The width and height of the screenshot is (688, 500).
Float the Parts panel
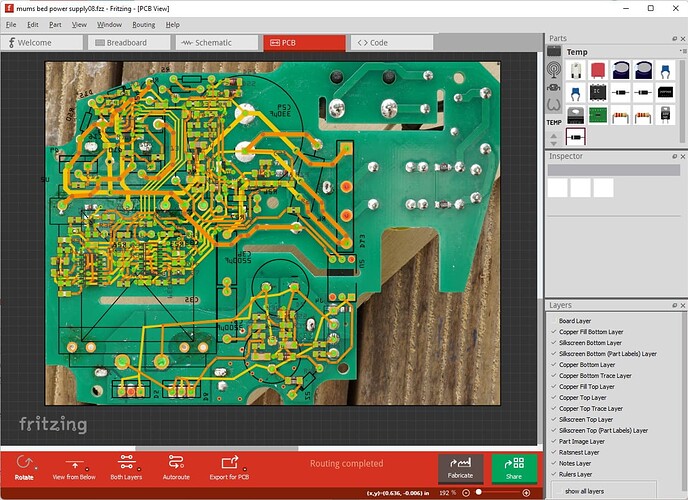point(674,39)
